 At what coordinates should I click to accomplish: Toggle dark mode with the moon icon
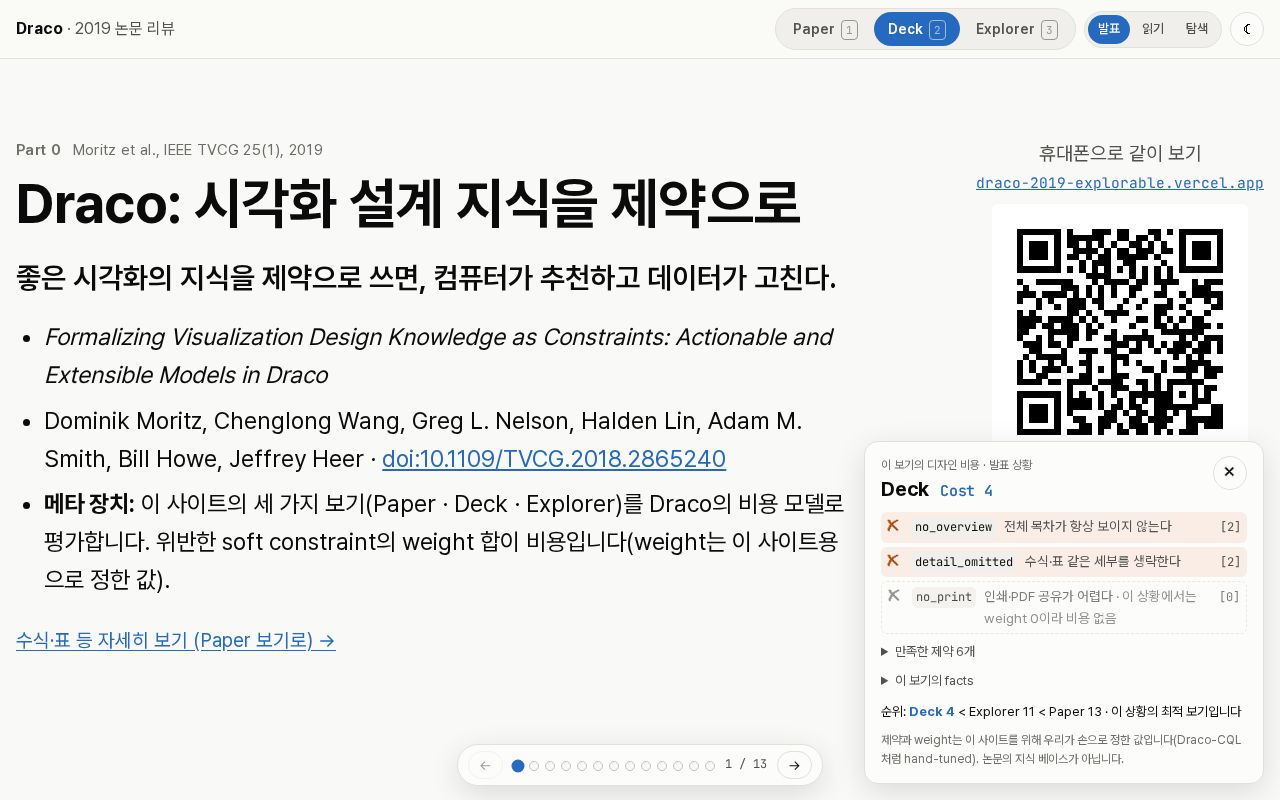pos(1247,29)
